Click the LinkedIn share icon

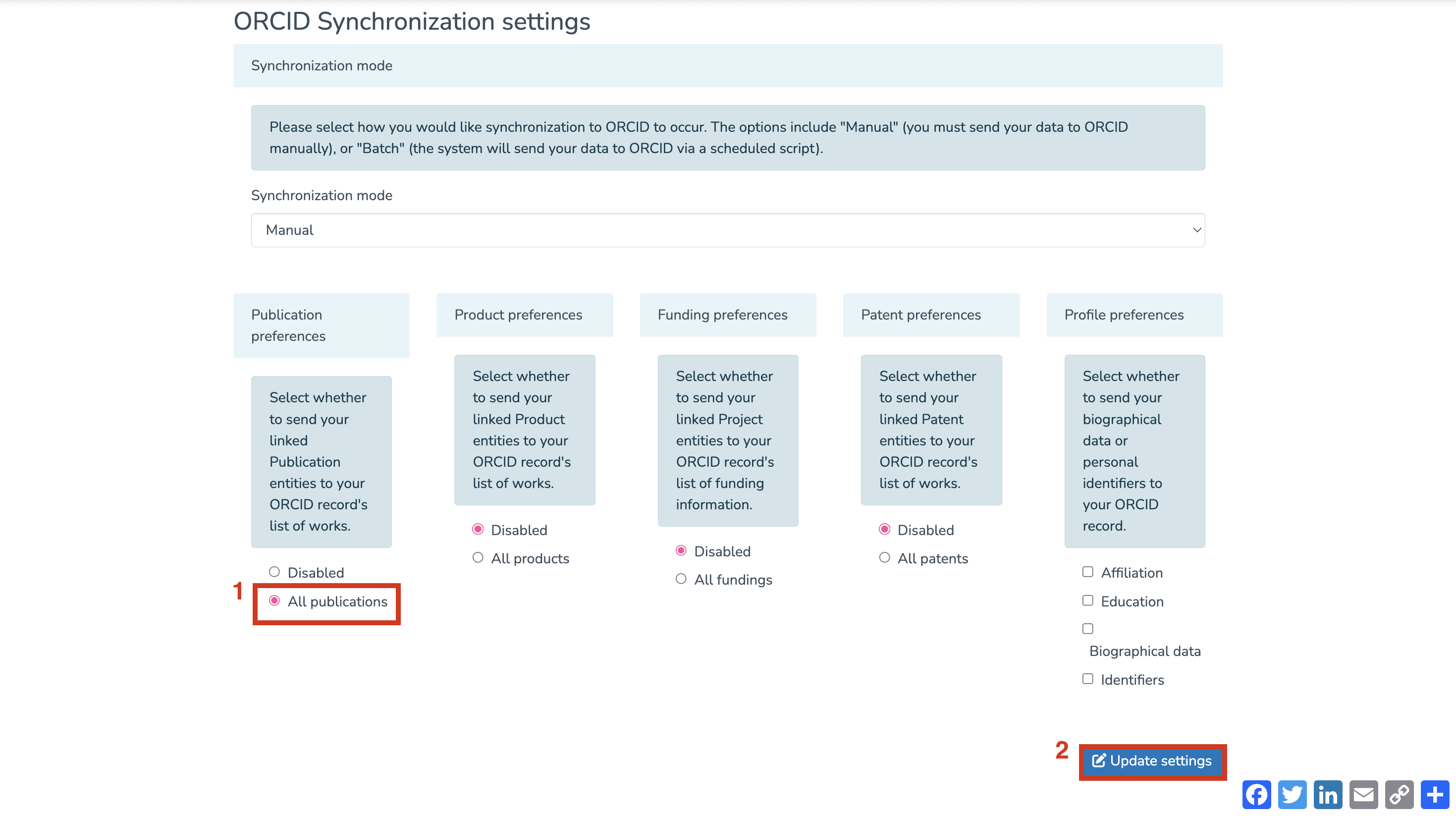pos(1328,795)
